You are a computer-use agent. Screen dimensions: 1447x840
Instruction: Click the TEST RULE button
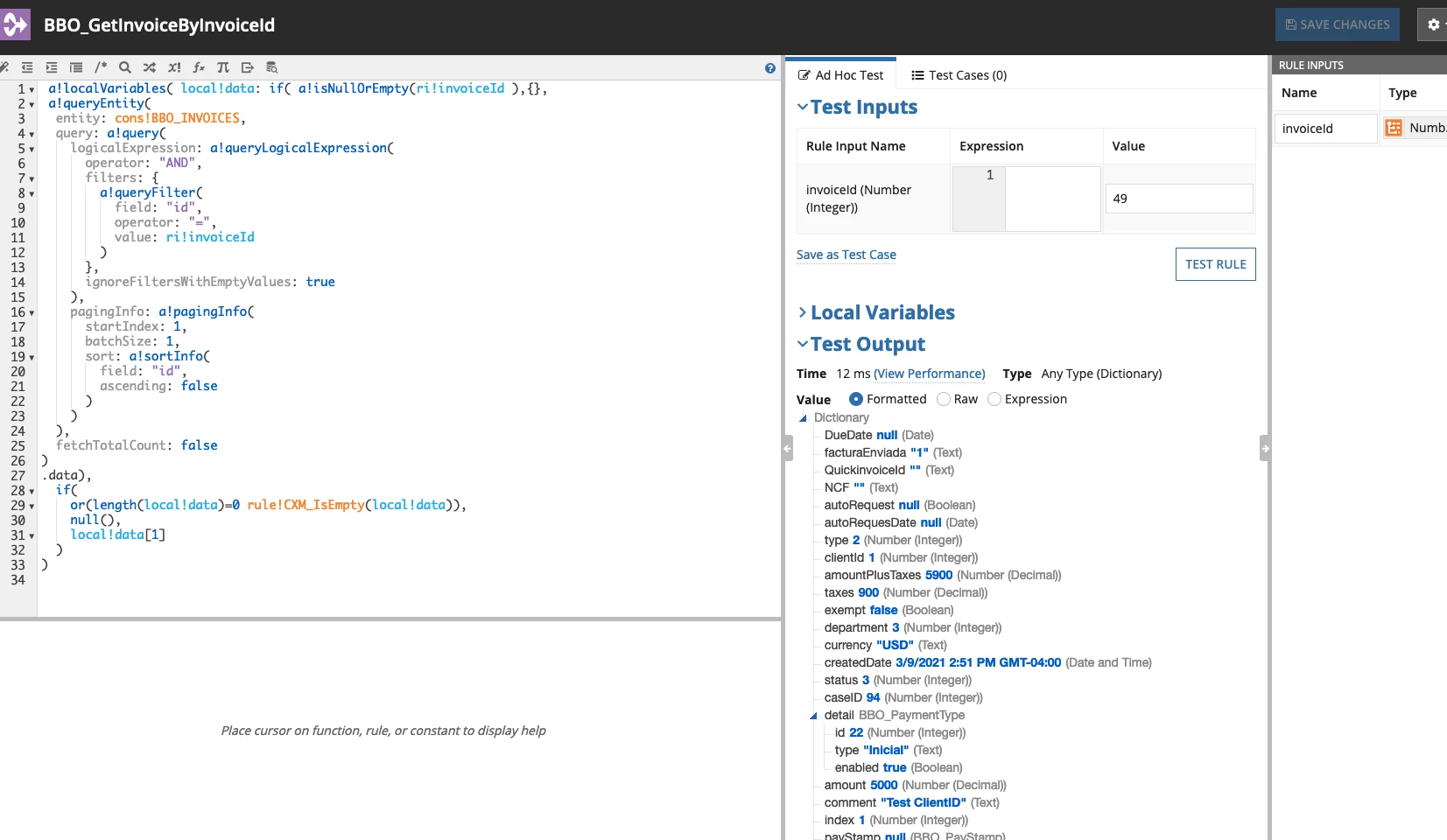(x=1216, y=264)
